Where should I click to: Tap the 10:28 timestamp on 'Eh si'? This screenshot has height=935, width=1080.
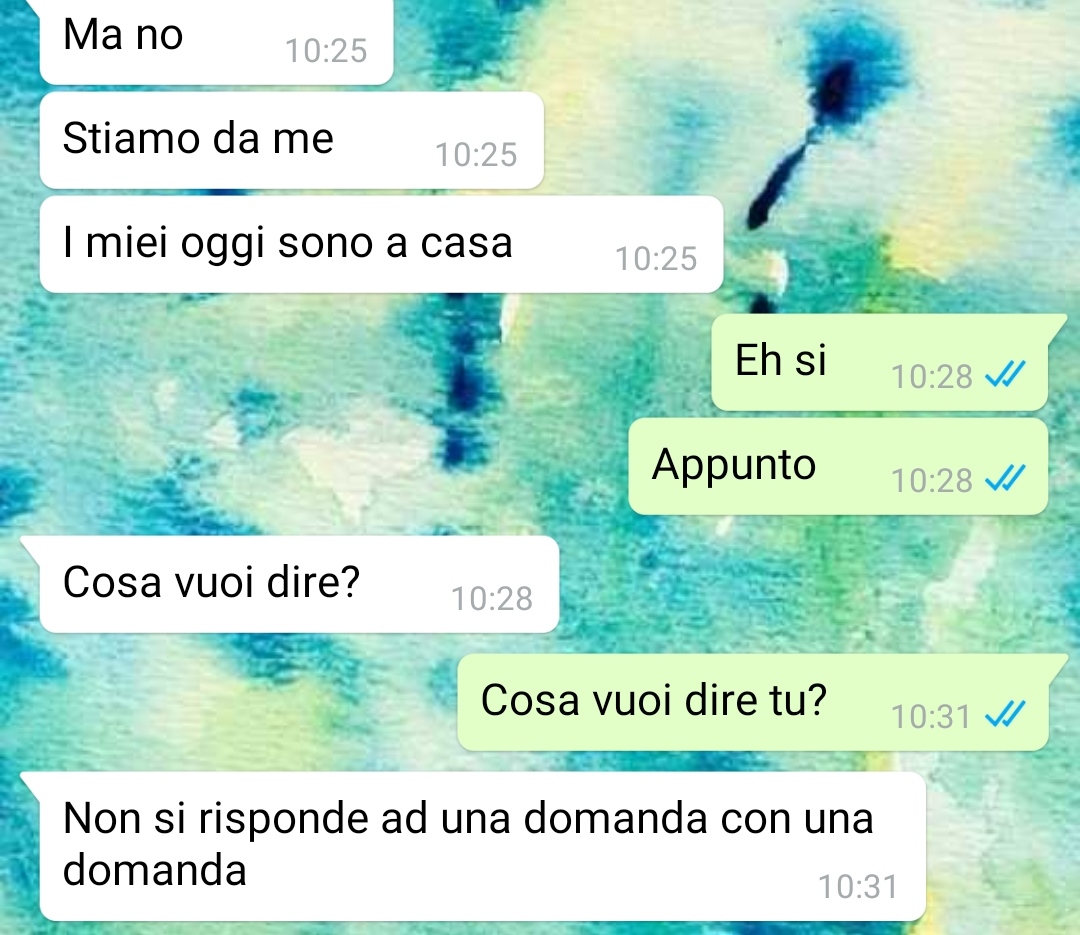(932, 377)
